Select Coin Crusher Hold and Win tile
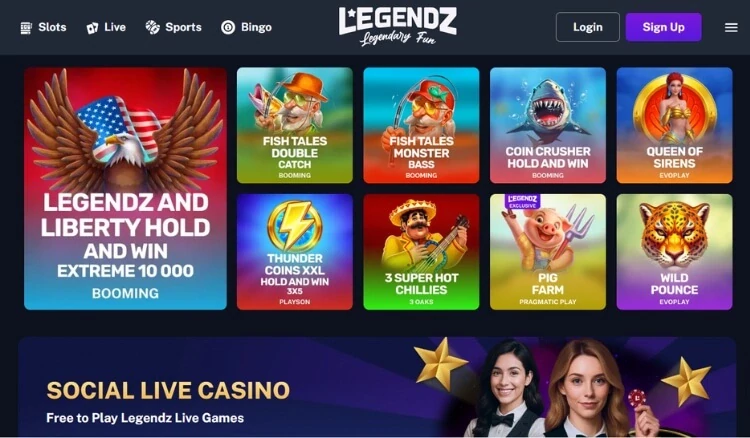This screenshot has width=750, height=438. [548, 125]
